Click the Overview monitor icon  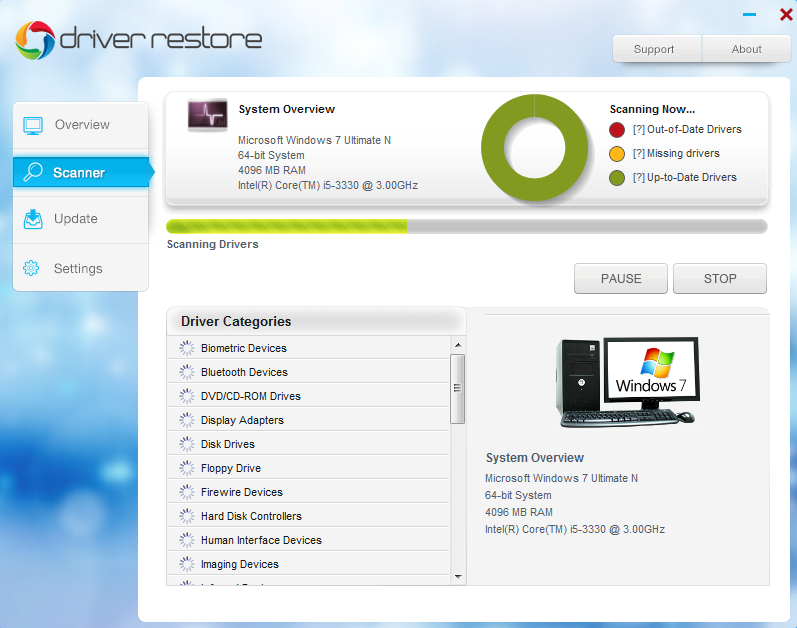point(33,125)
